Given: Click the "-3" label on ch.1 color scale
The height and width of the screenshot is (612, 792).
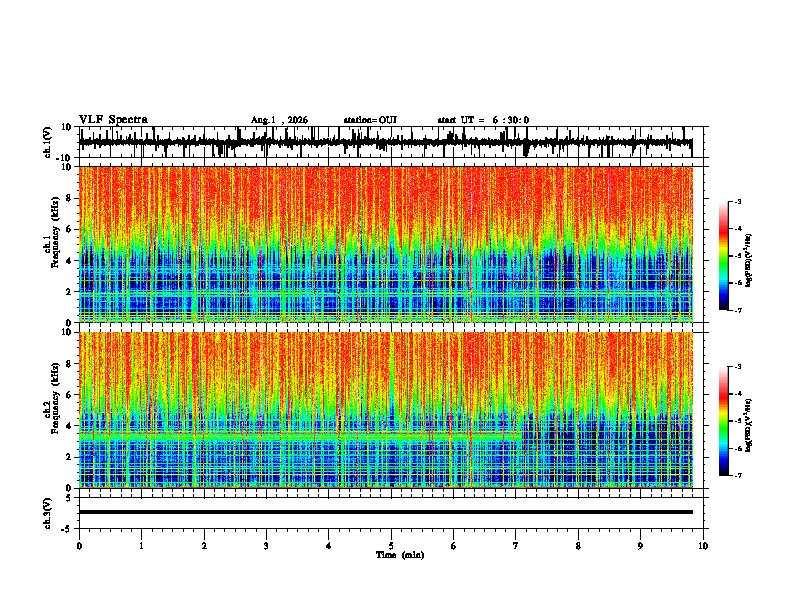Looking at the screenshot, I should (737, 201).
